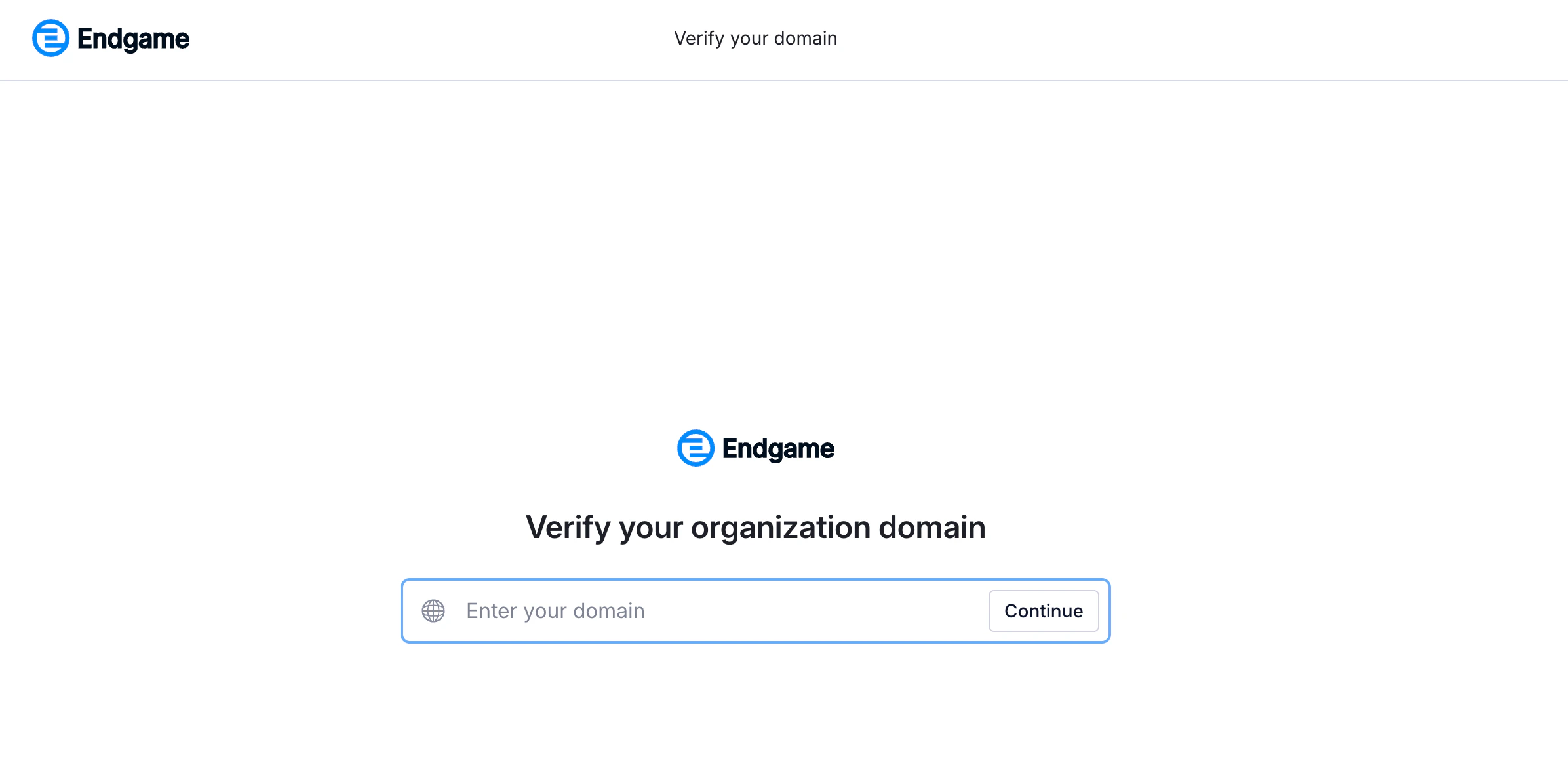Click the domain verification form area
1568x759 pixels.
point(755,610)
